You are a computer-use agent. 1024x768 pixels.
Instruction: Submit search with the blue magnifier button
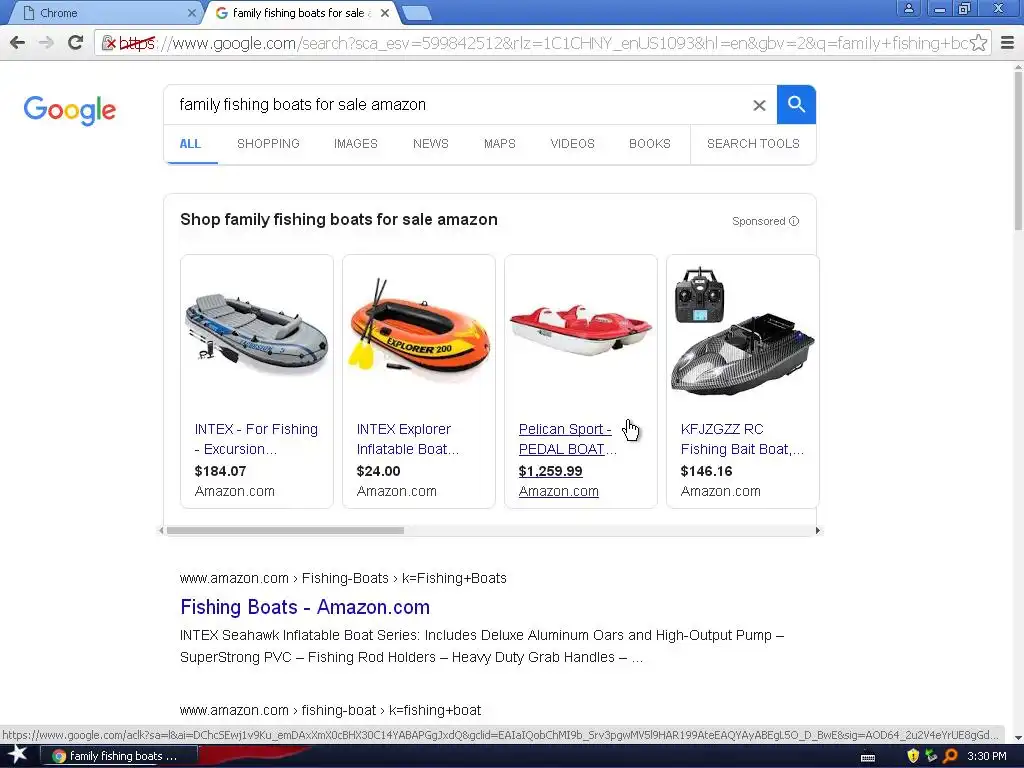click(x=796, y=104)
